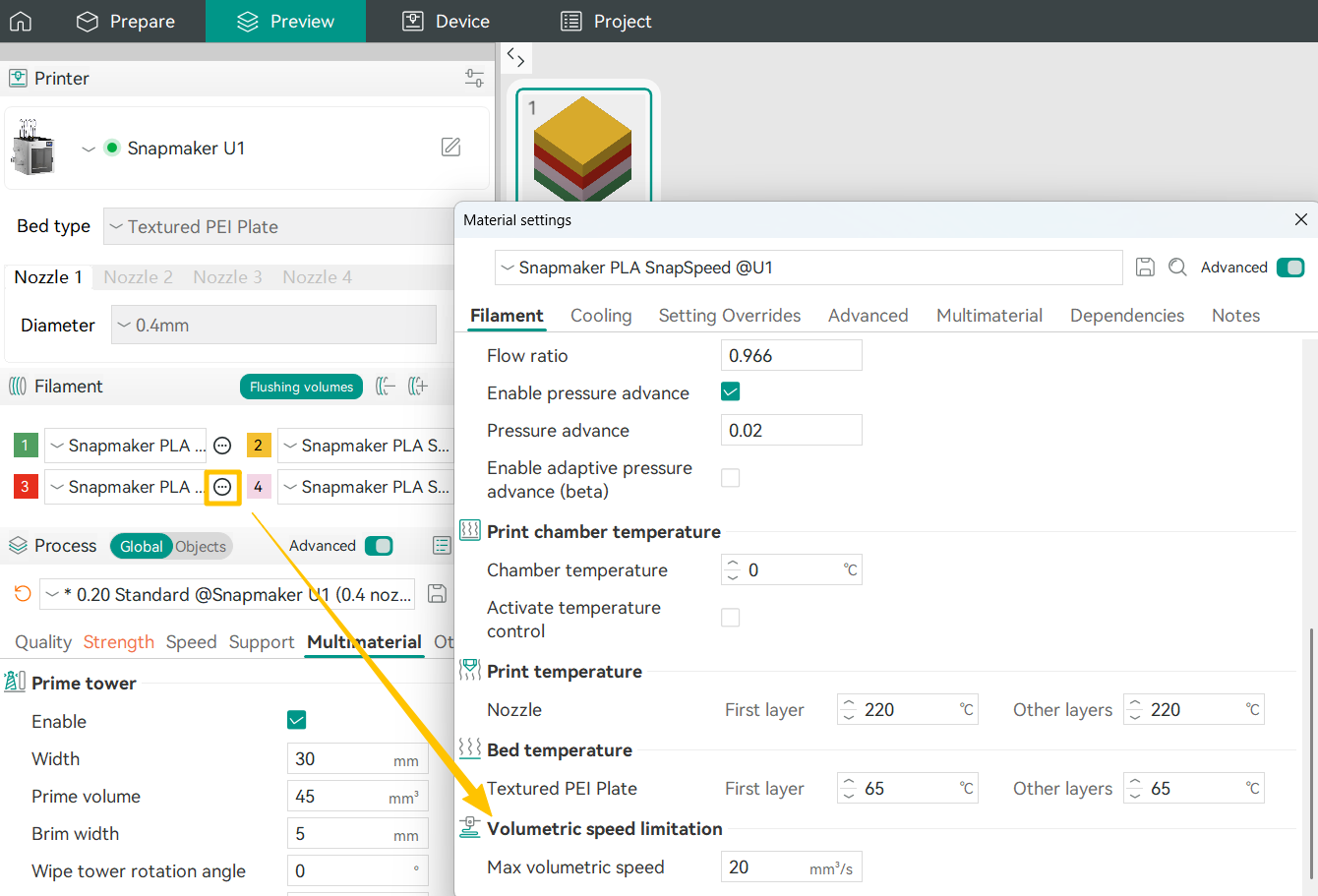Click the yellow filament 2 color swatch
The height and width of the screenshot is (896, 1318).
click(259, 446)
